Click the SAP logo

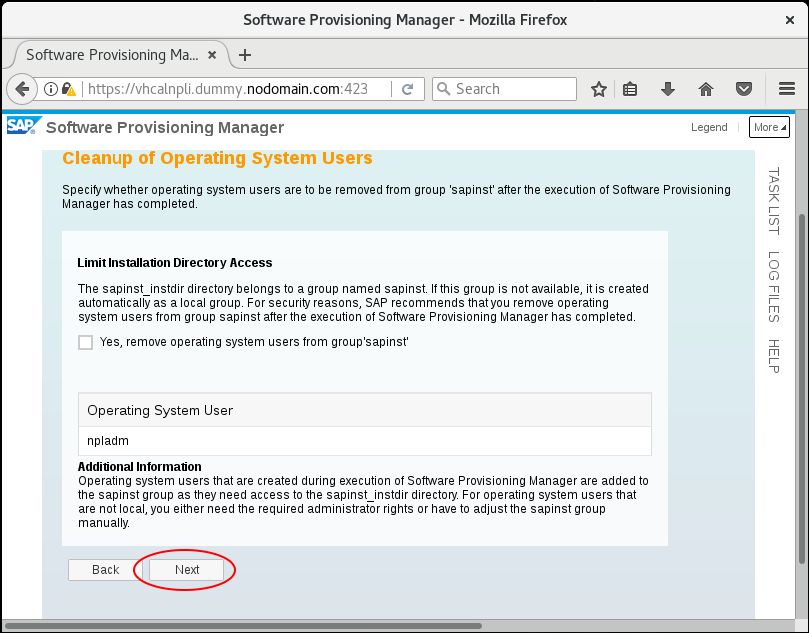(x=22, y=126)
